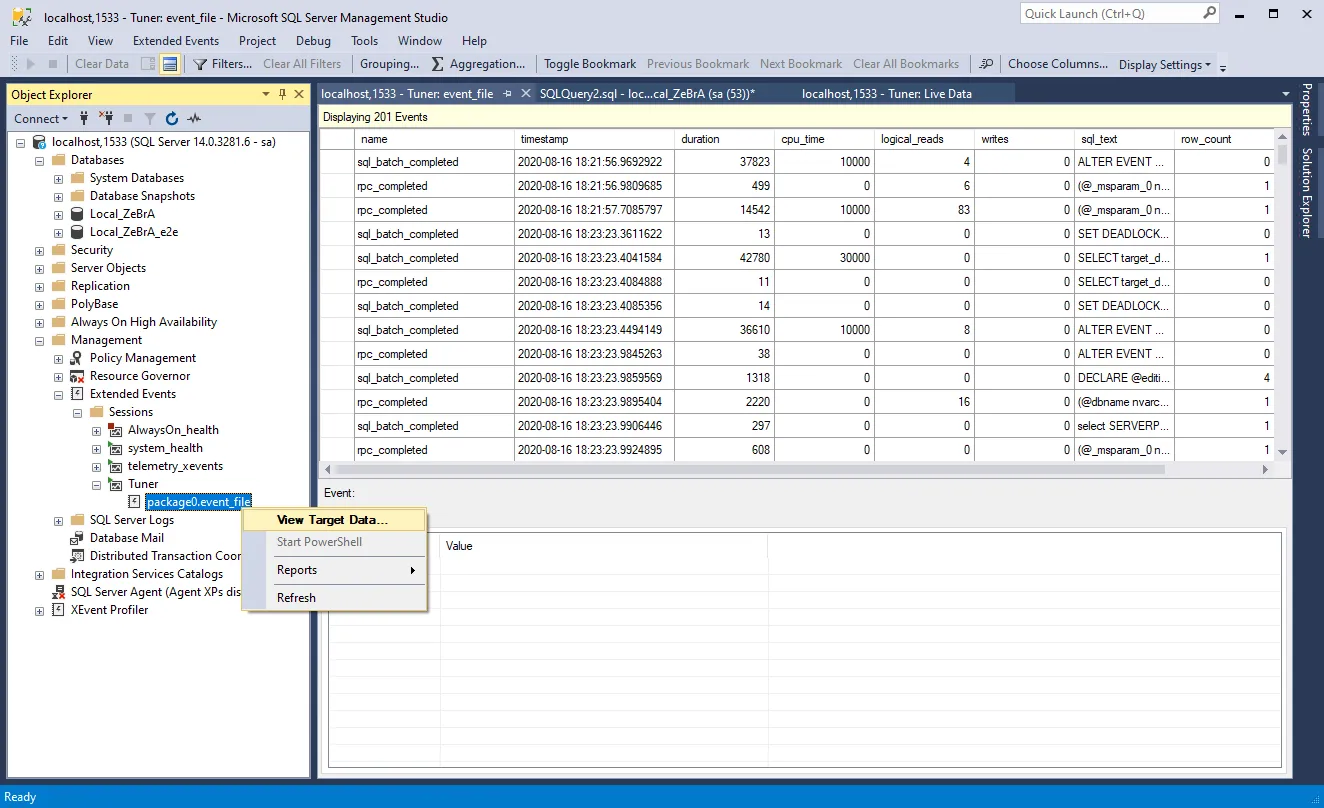The image size is (1324, 808).
Task: Click the XEvent Profiler icon
Action: tap(59, 610)
